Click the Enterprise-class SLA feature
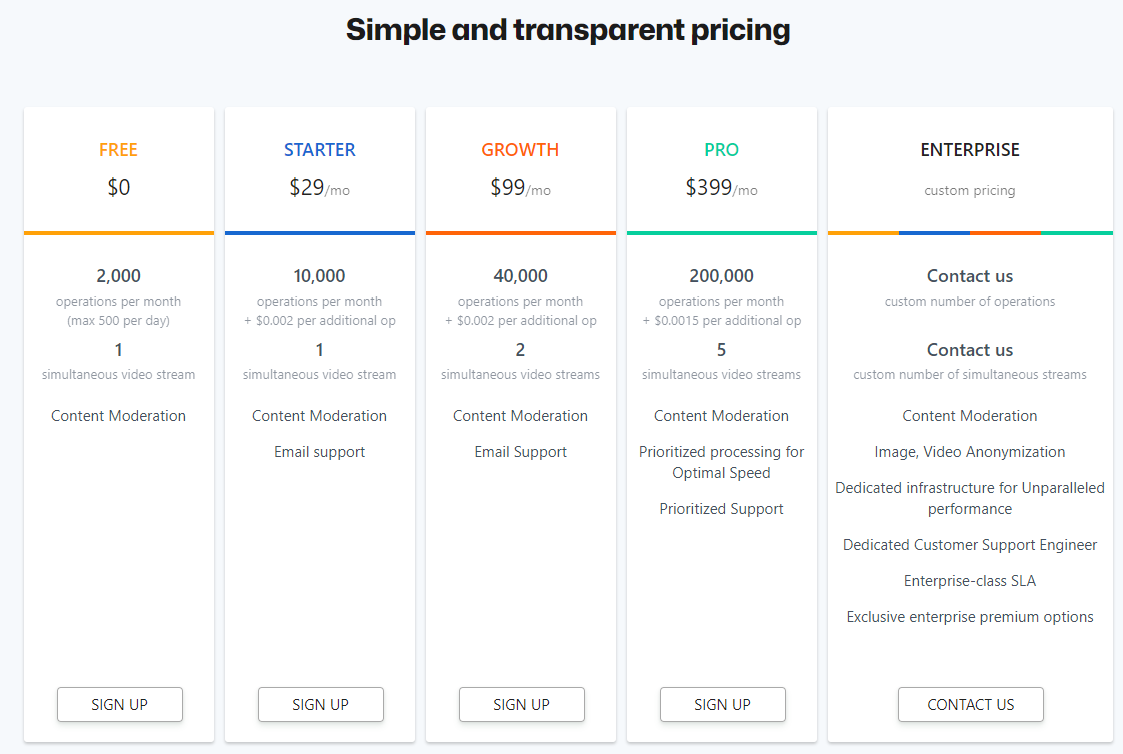Image resolution: width=1123 pixels, height=754 pixels. pos(970,581)
